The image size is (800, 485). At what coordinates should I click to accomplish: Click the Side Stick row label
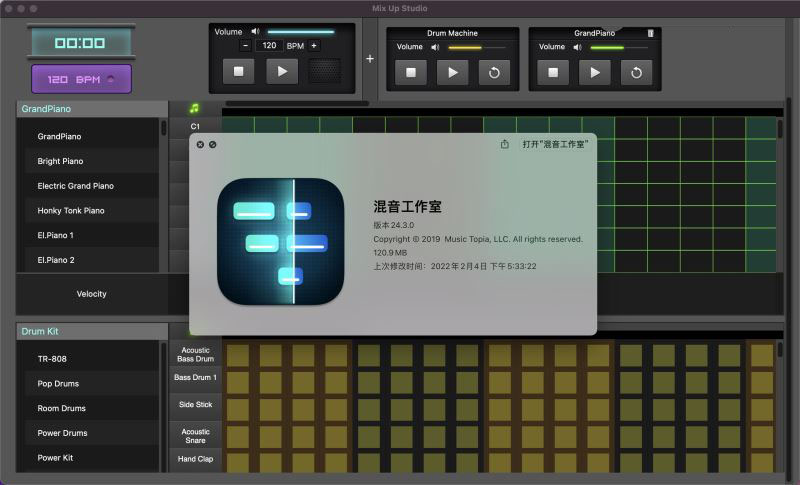[x=195, y=404]
